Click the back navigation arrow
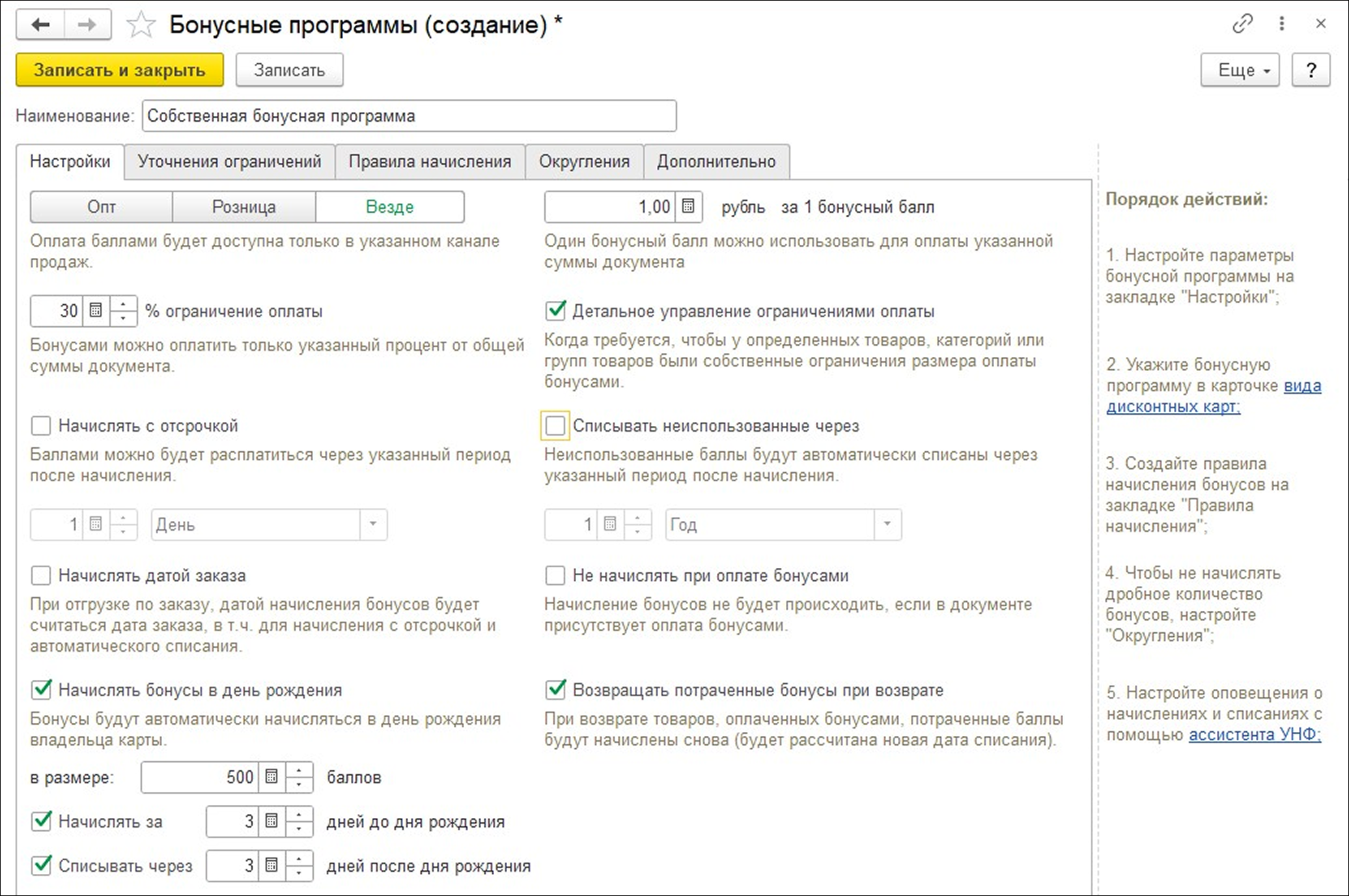1349x896 pixels. pyautogui.click(x=40, y=25)
